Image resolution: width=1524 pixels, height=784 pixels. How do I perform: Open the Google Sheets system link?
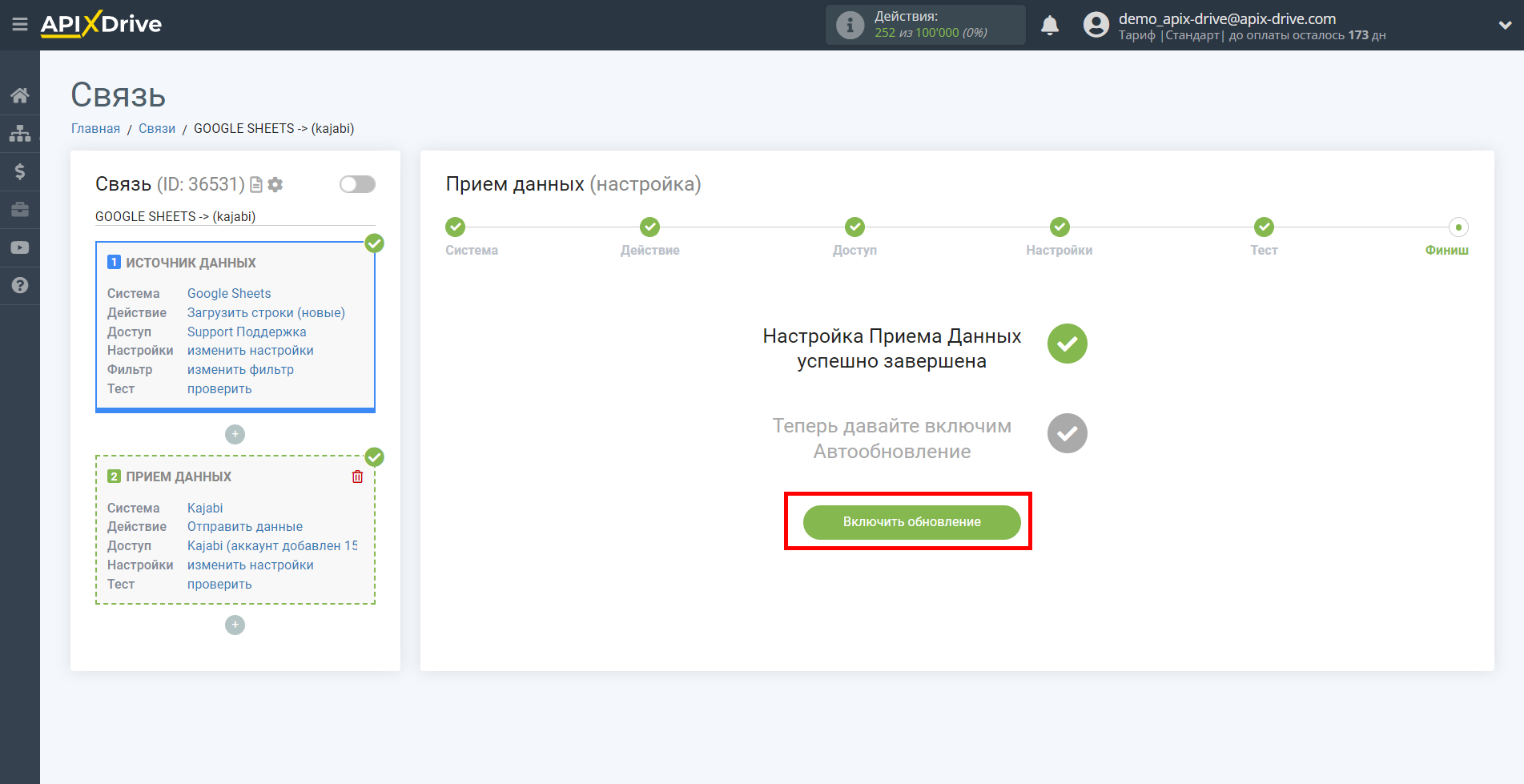coord(229,293)
